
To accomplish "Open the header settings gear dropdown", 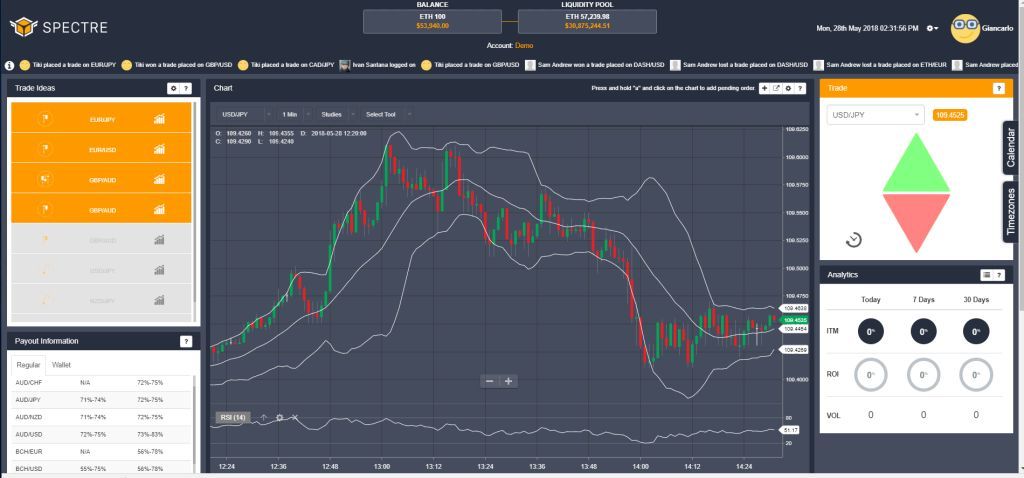I will click(x=933, y=28).
